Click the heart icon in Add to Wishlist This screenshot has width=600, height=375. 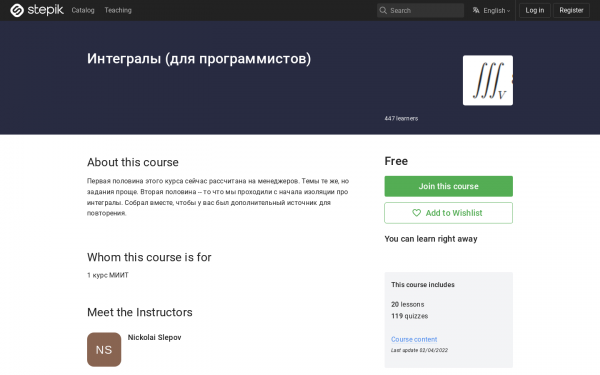coord(416,213)
